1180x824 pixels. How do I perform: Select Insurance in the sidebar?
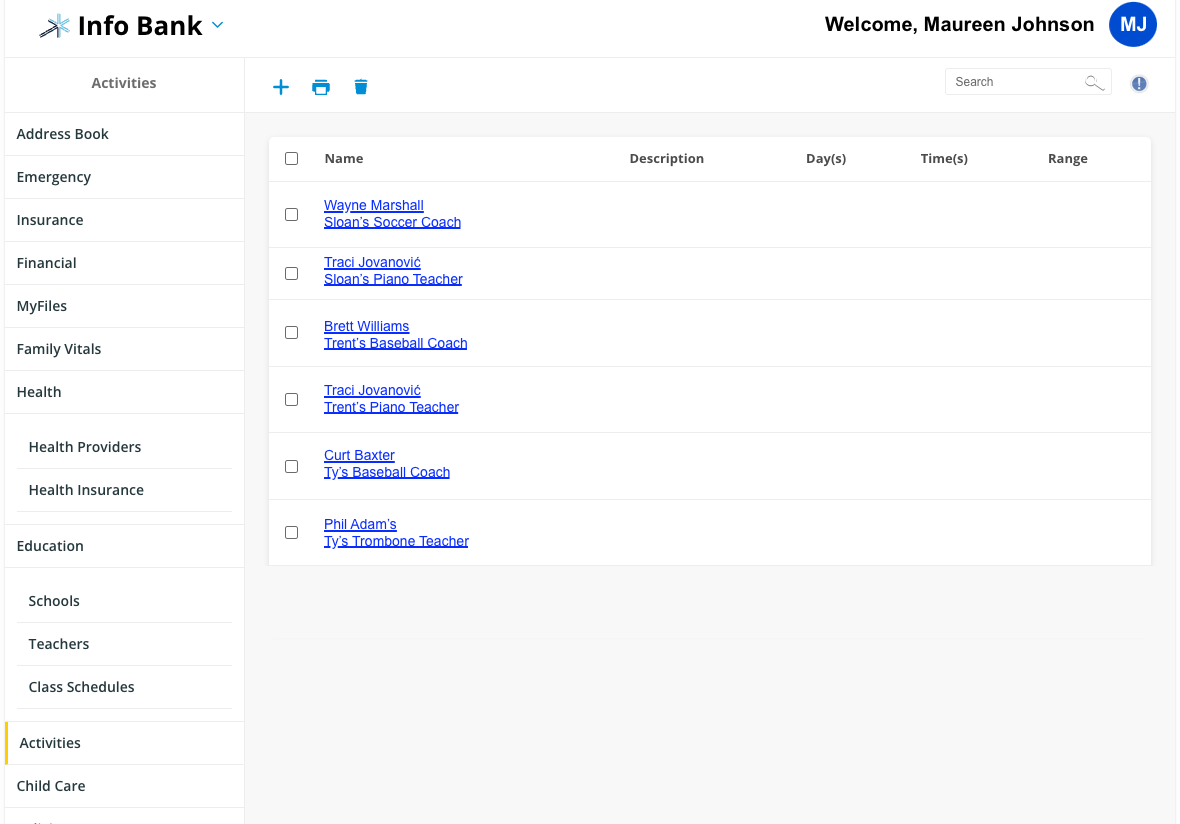(x=124, y=220)
